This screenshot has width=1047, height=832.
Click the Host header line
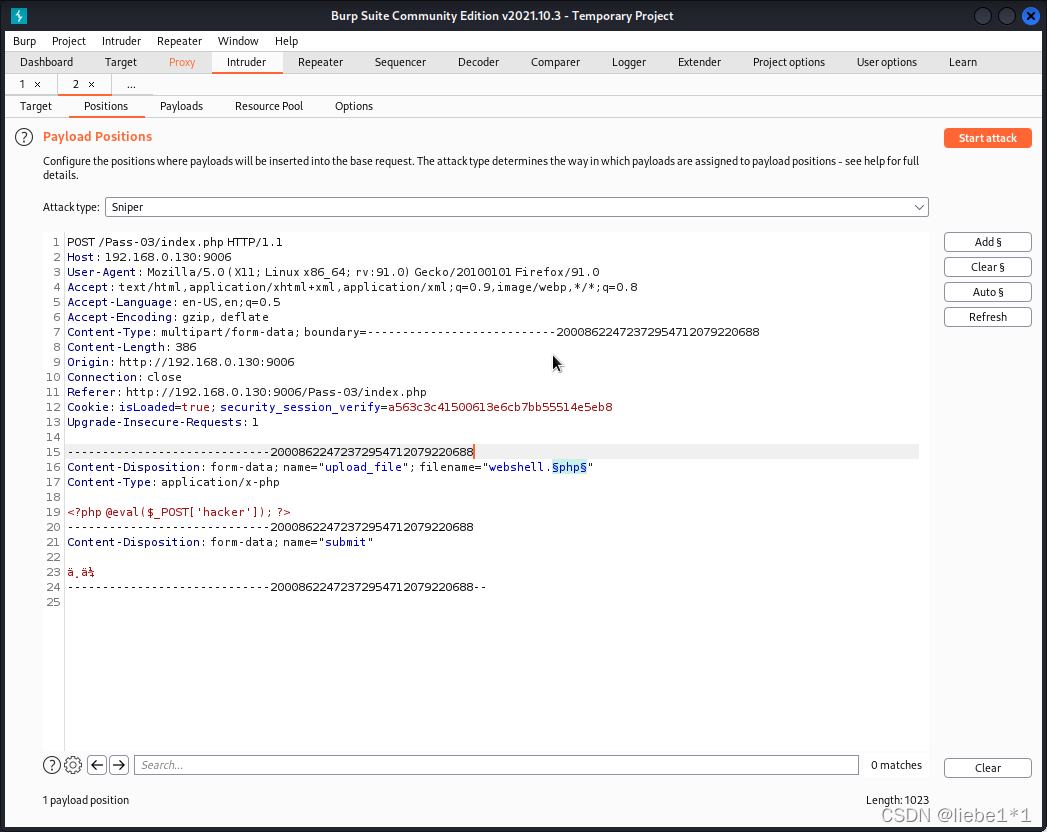[150, 257]
